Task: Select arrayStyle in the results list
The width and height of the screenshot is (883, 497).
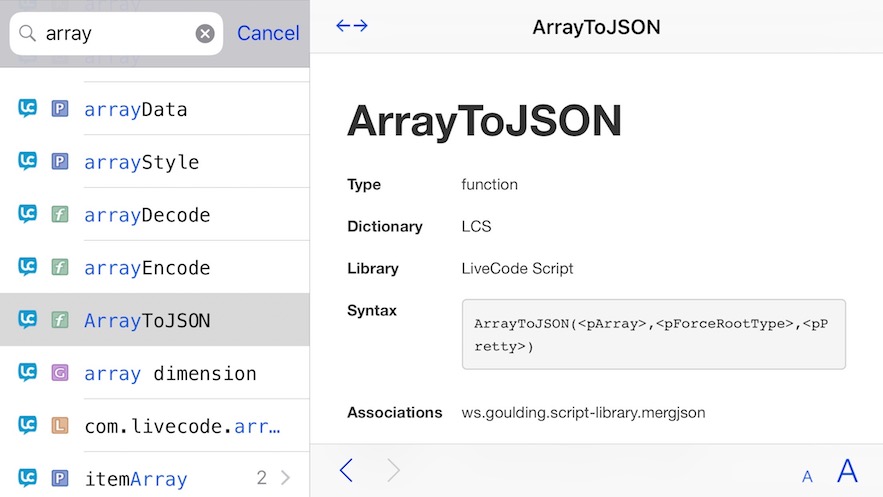Action: (141, 162)
